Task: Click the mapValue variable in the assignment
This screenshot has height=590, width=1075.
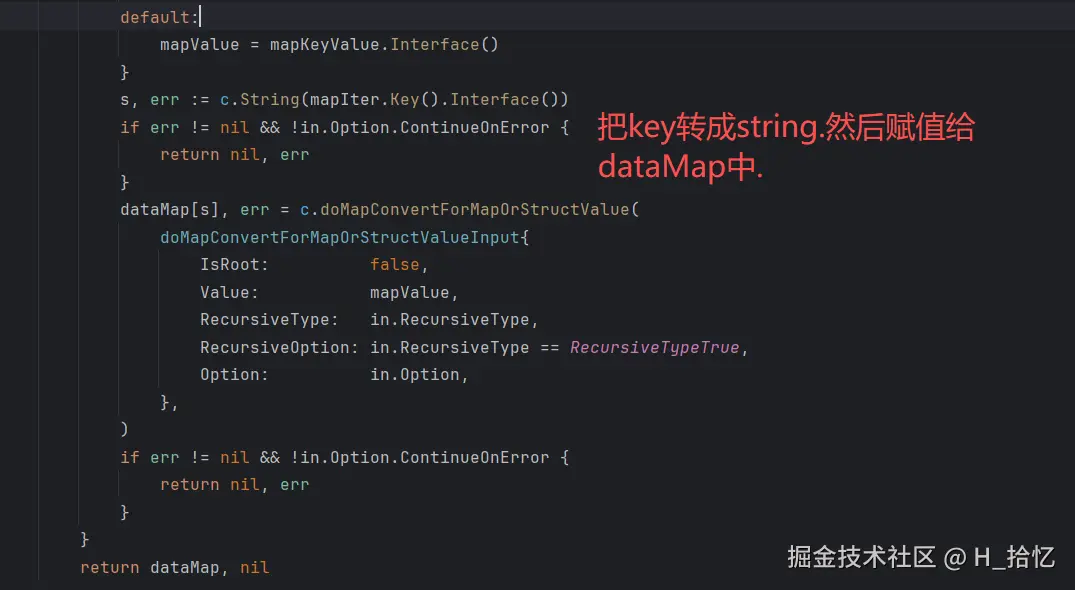Action: [x=200, y=45]
